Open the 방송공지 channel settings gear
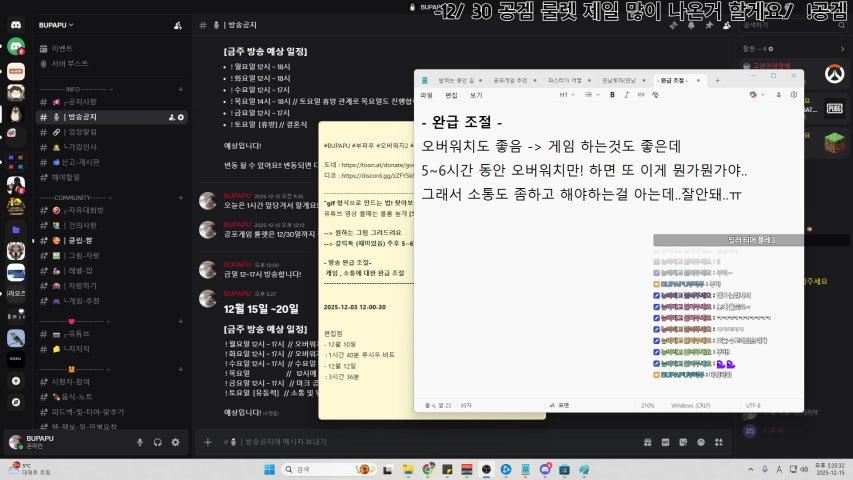Viewport: 853px width, 480px height. pyautogui.click(x=181, y=117)
